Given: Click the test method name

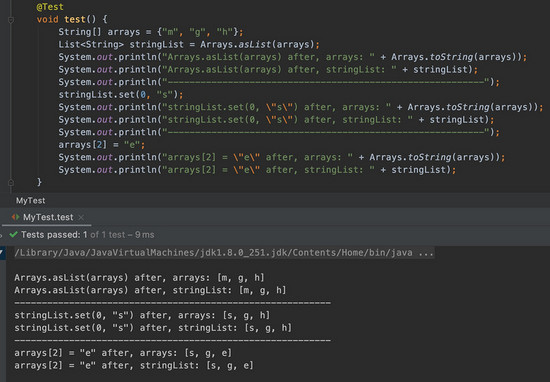Looking at the screenshot, I should click(x=75, y=19).
